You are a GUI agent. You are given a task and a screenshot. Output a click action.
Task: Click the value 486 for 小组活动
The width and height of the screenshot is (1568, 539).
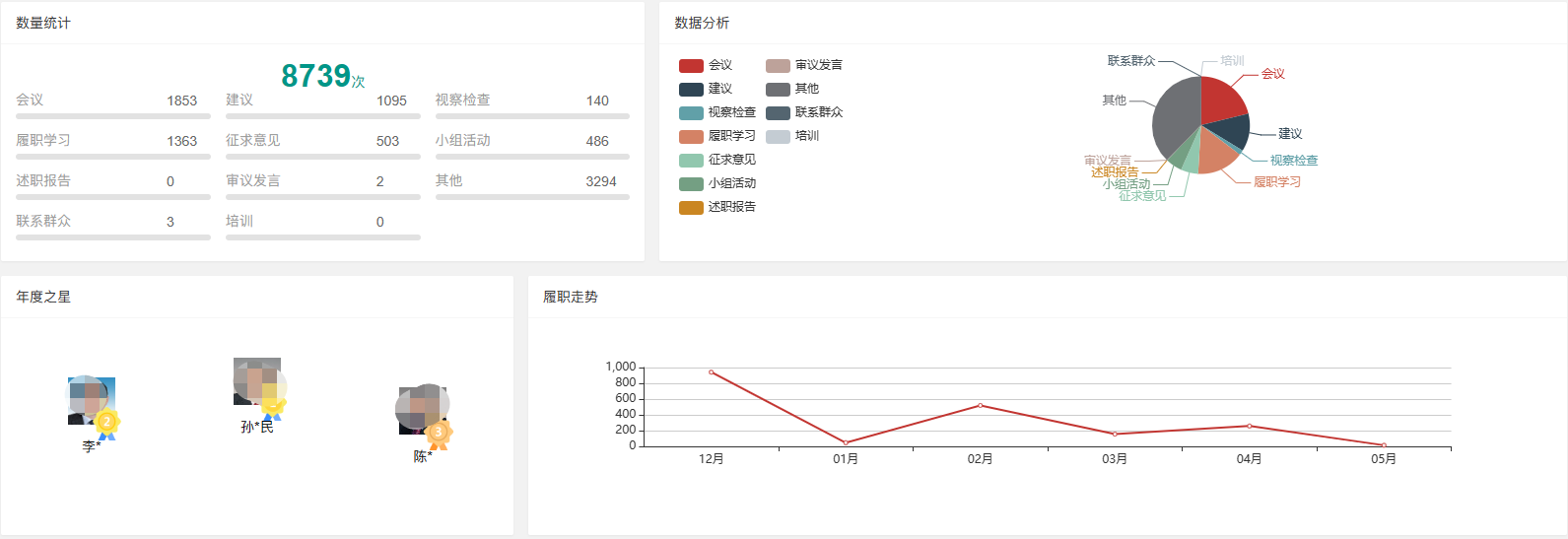597,141
